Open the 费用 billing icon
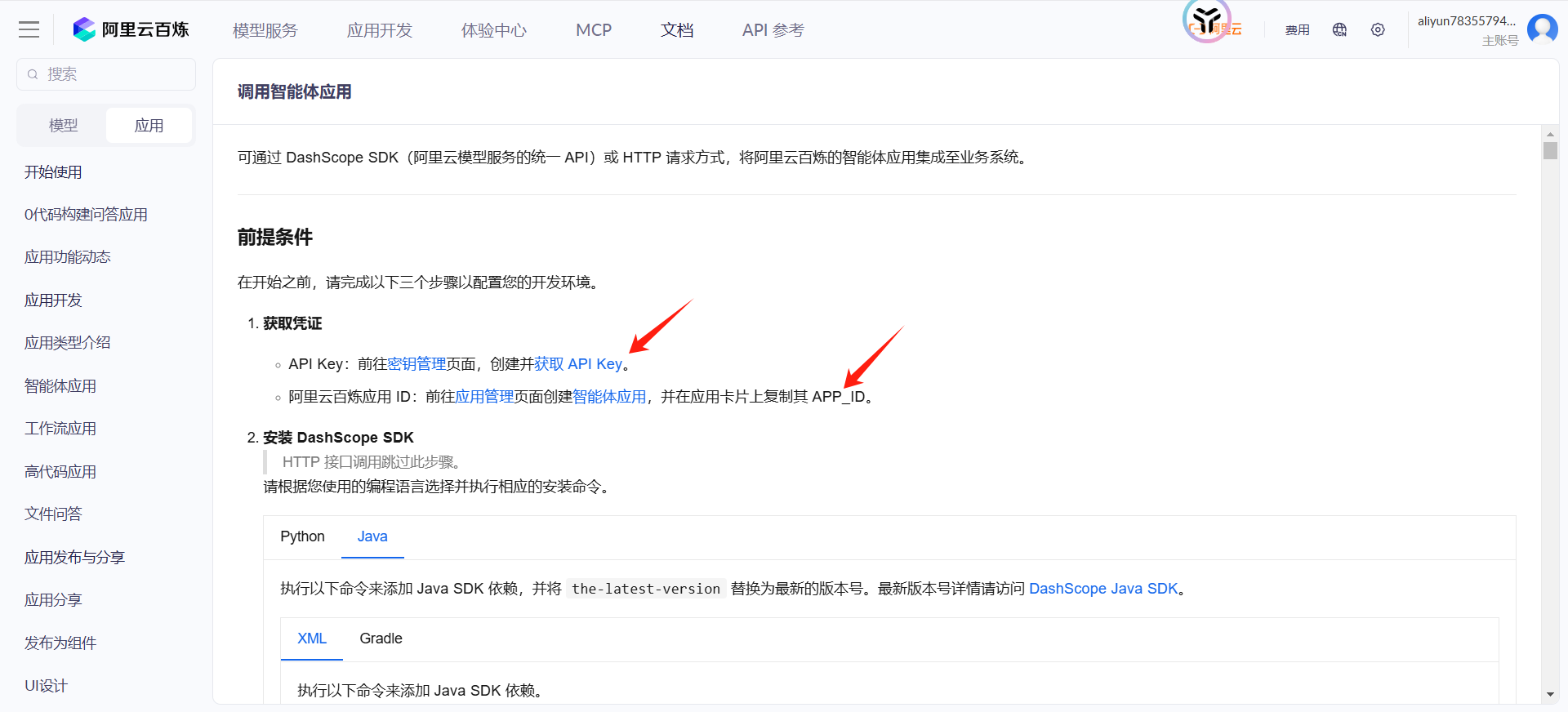 pyautogui.click(x=1297, y=30)
